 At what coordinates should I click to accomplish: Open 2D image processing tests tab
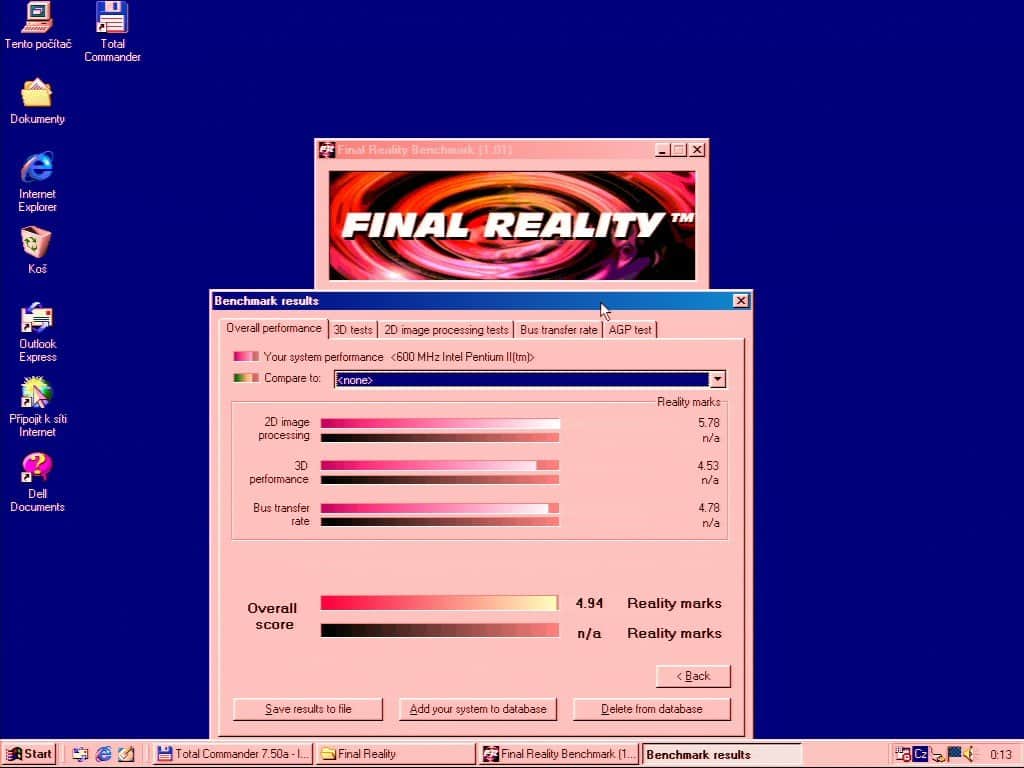click(x=446, y=330)
